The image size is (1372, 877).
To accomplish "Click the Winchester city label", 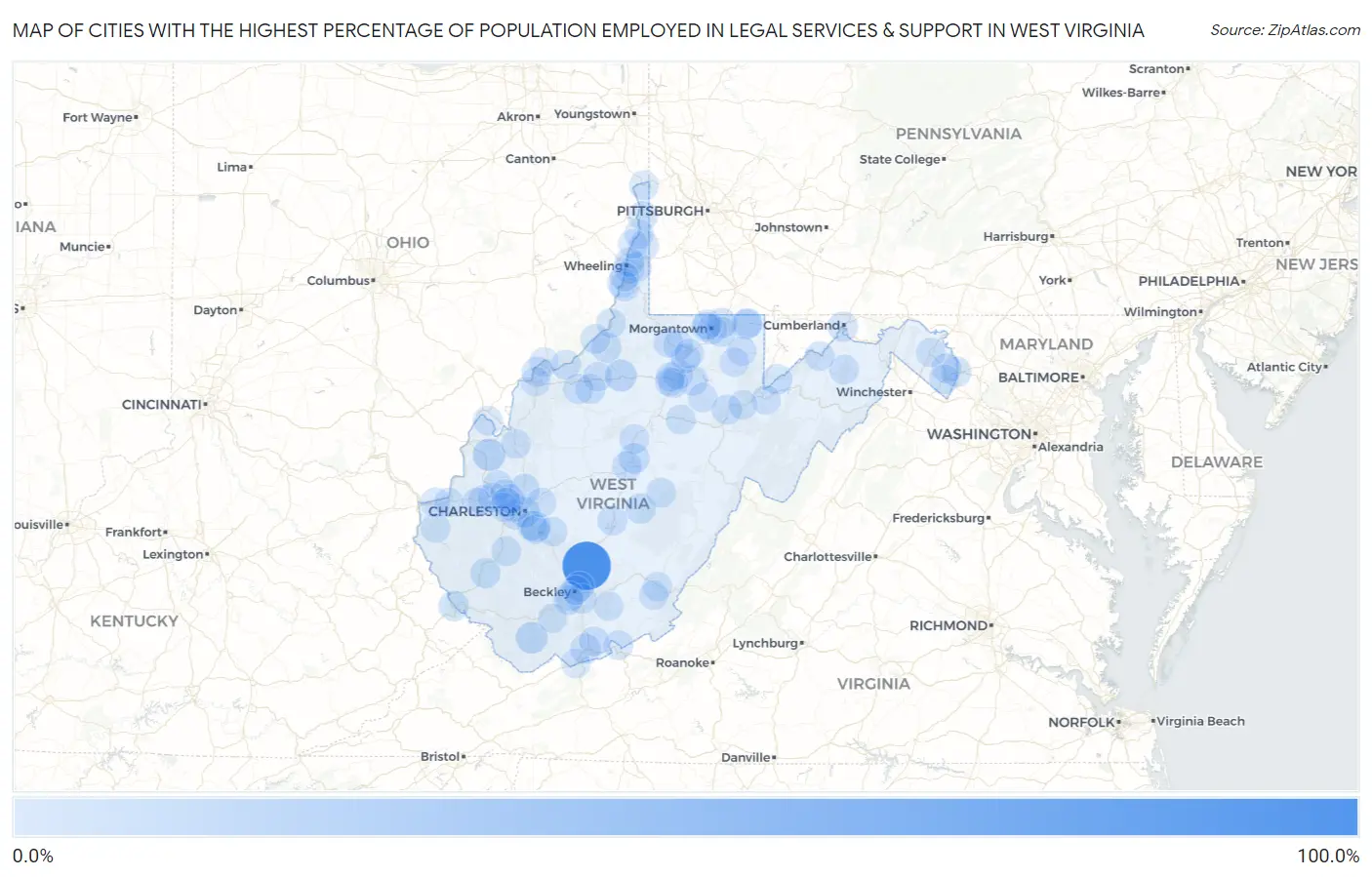I will click(x=871, y=392).
